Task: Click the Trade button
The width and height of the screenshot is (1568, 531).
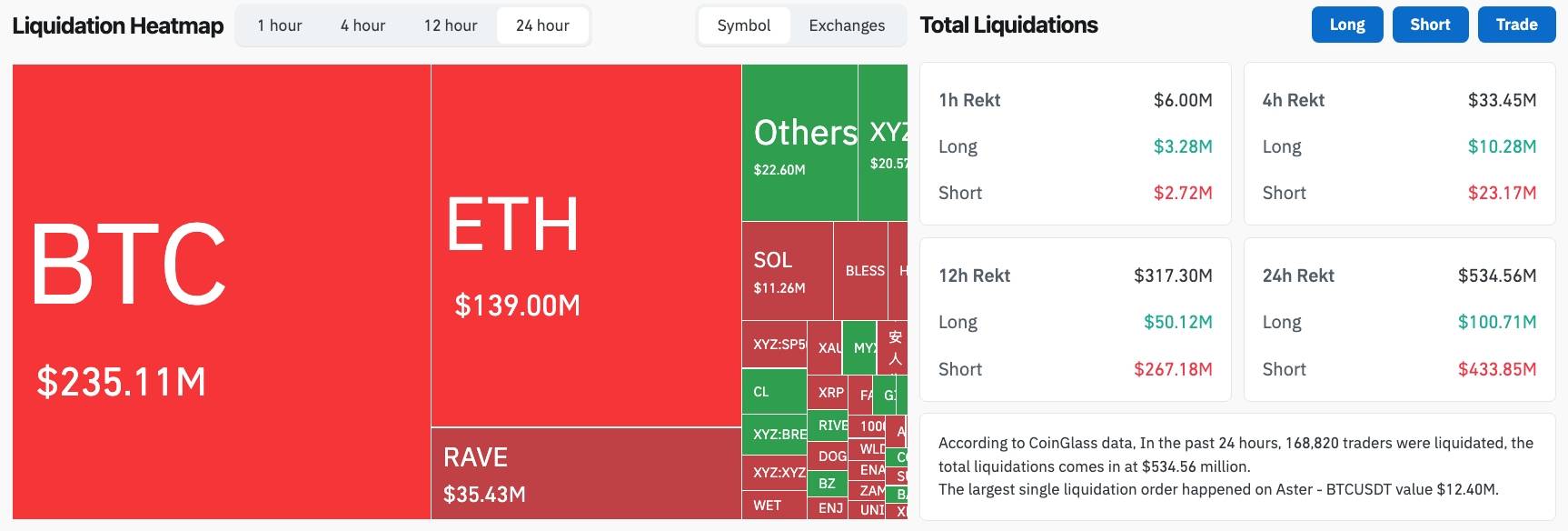Action: [x=1515, y=25]
